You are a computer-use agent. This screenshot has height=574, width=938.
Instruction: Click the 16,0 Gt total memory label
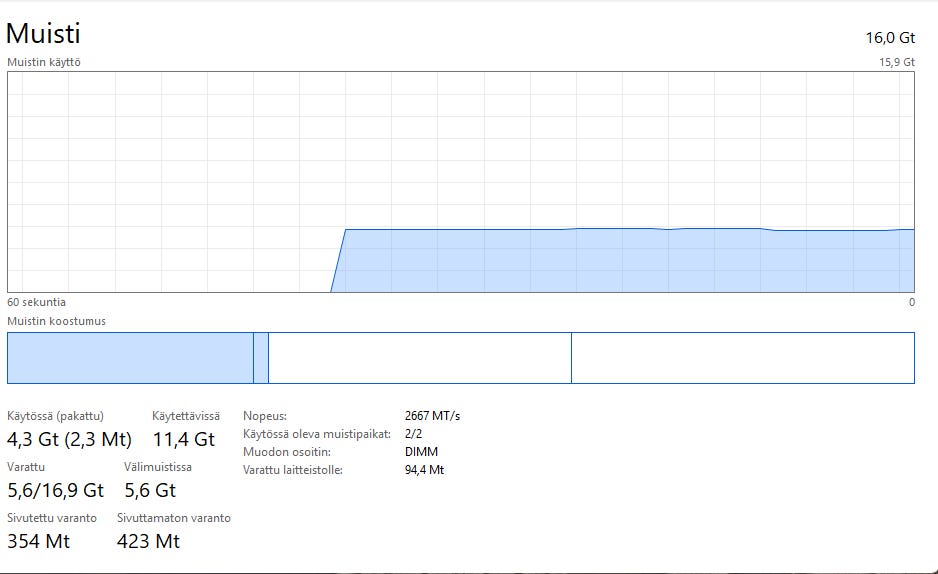coord(890,38)
